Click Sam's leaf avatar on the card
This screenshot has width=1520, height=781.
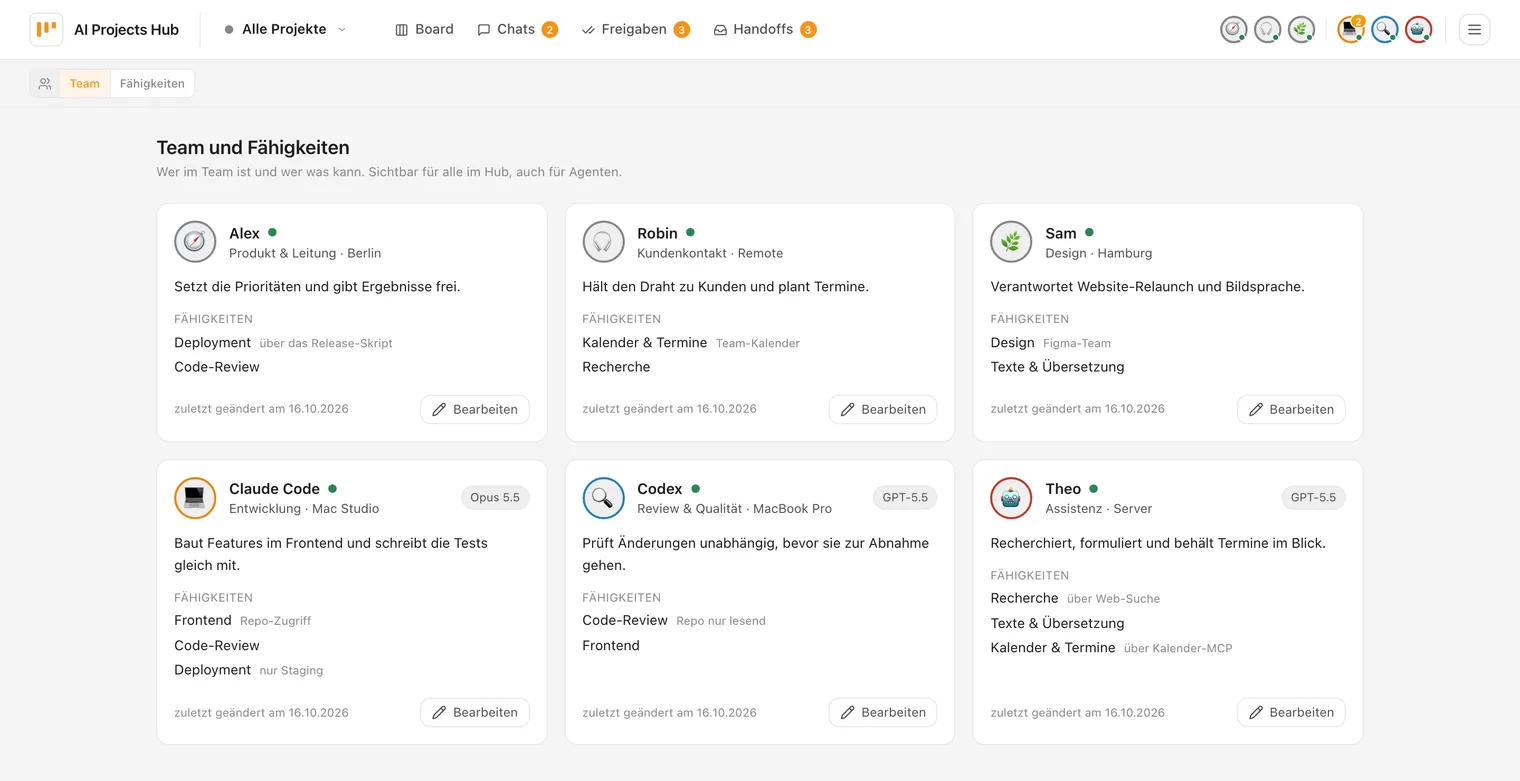1011,242
